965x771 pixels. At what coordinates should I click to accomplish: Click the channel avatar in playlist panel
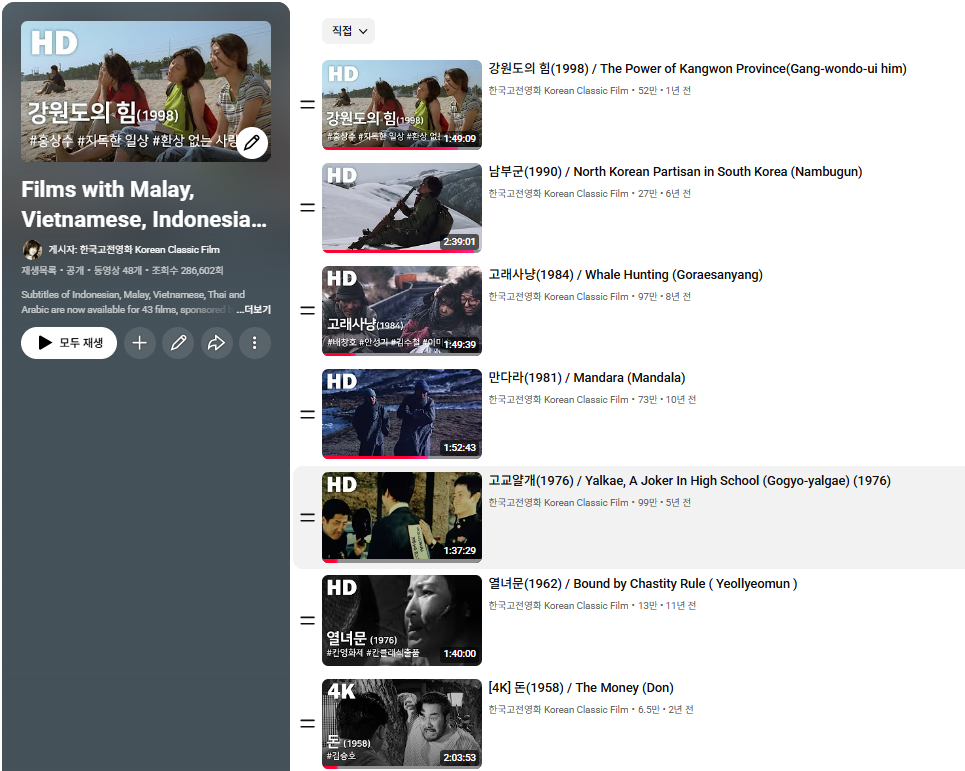click(32, 250)
